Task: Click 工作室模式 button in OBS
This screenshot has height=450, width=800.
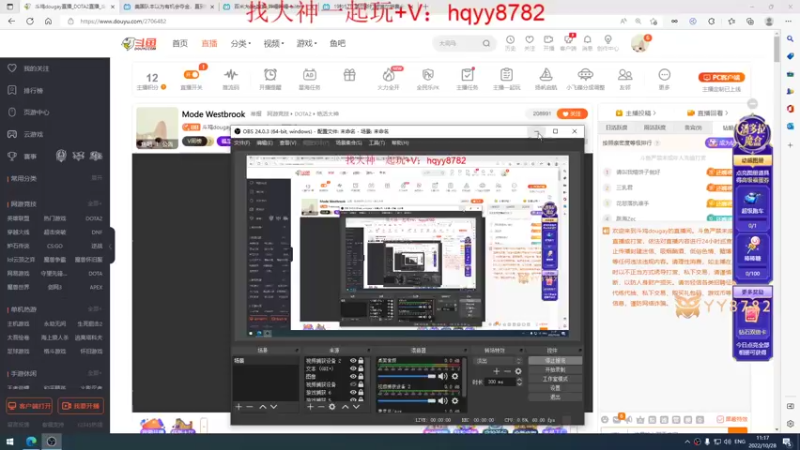Action: click(555, 379)
